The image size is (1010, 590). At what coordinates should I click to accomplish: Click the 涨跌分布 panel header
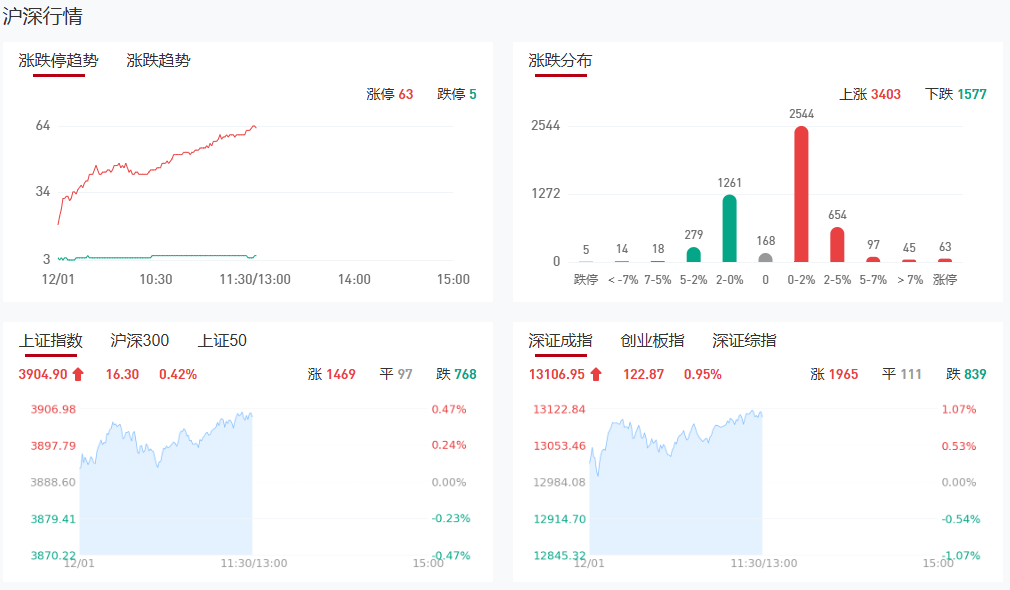[x=561, y=61]
